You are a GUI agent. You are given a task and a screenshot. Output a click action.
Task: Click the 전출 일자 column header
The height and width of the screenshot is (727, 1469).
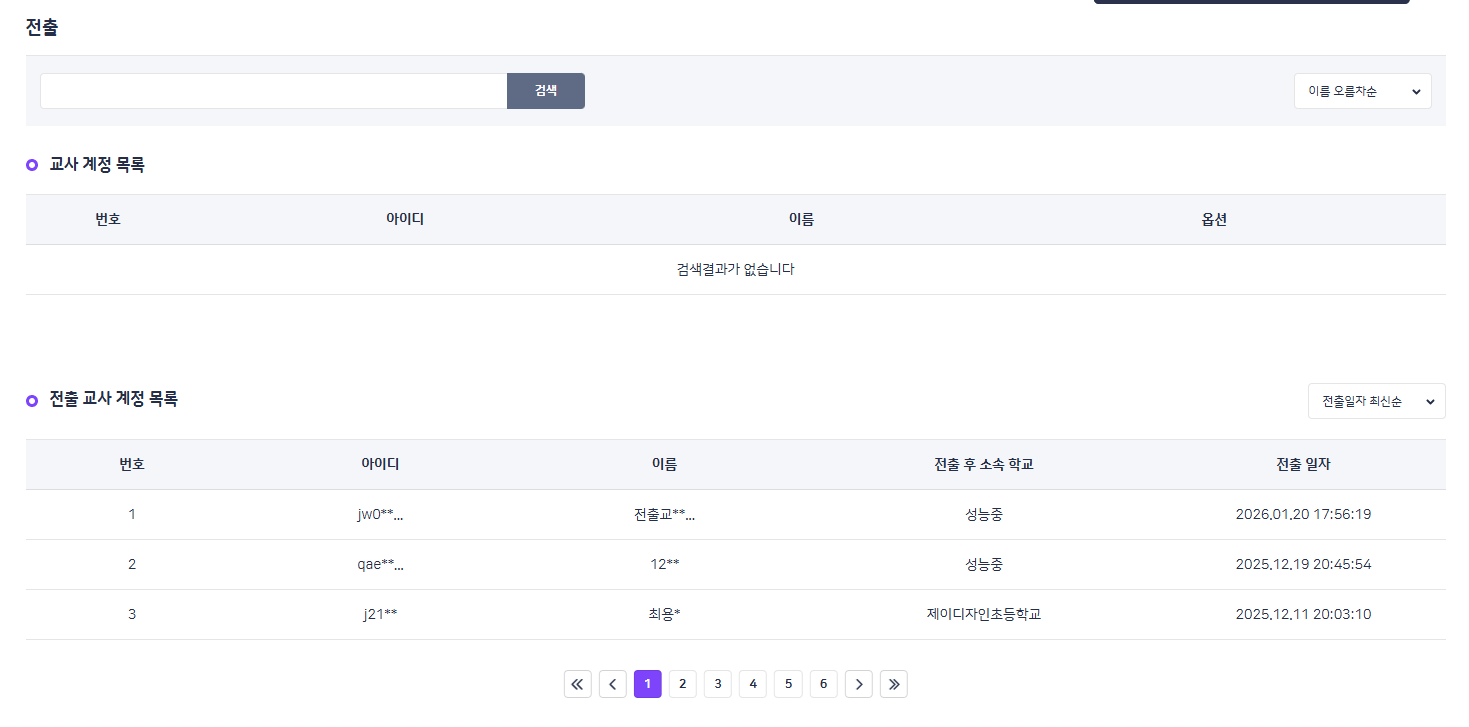pyautogui.click(x=1302, y=464)
